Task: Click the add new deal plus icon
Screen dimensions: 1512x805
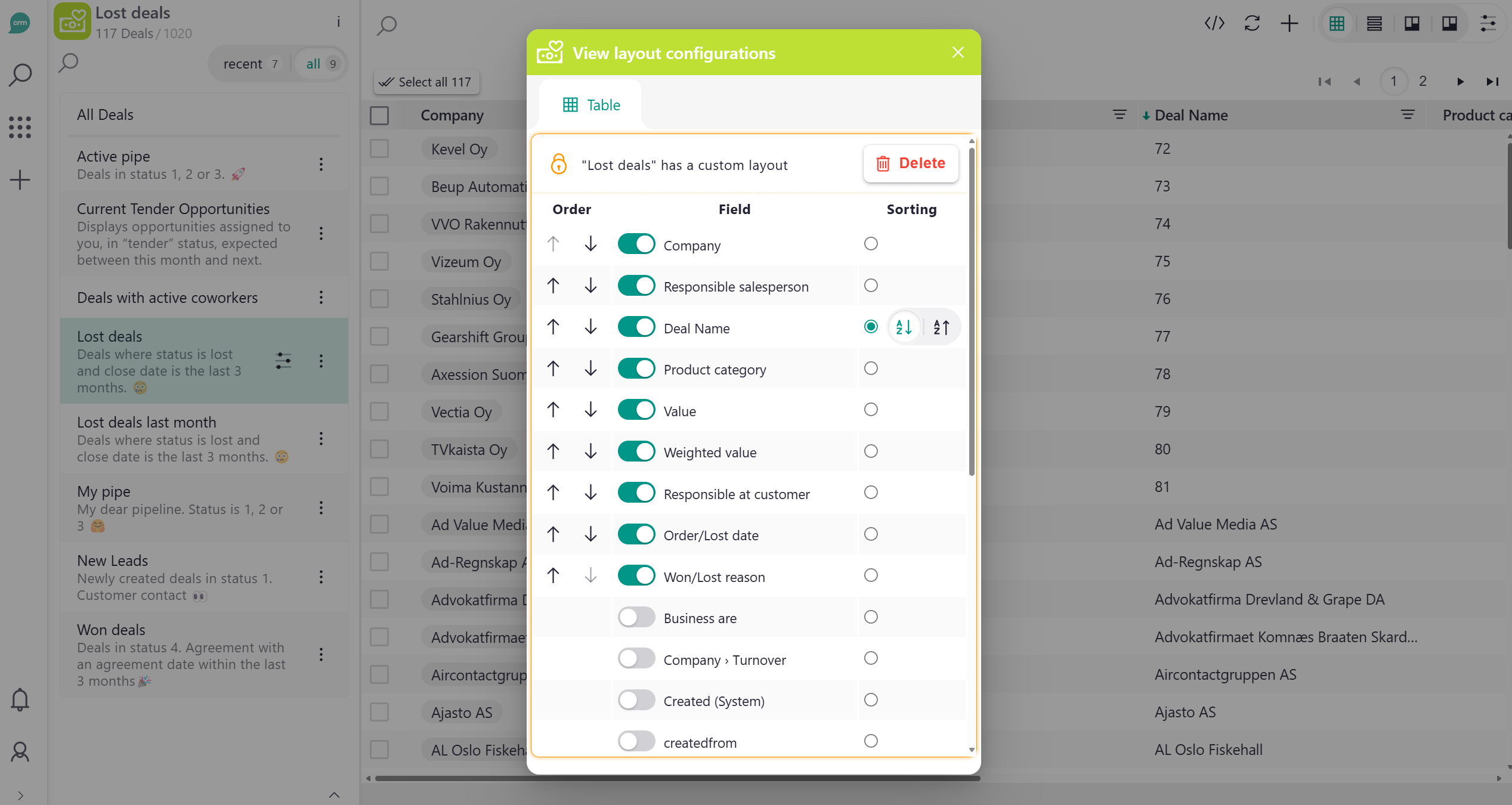Action: pyautogui.click(x=1290, y=23)
